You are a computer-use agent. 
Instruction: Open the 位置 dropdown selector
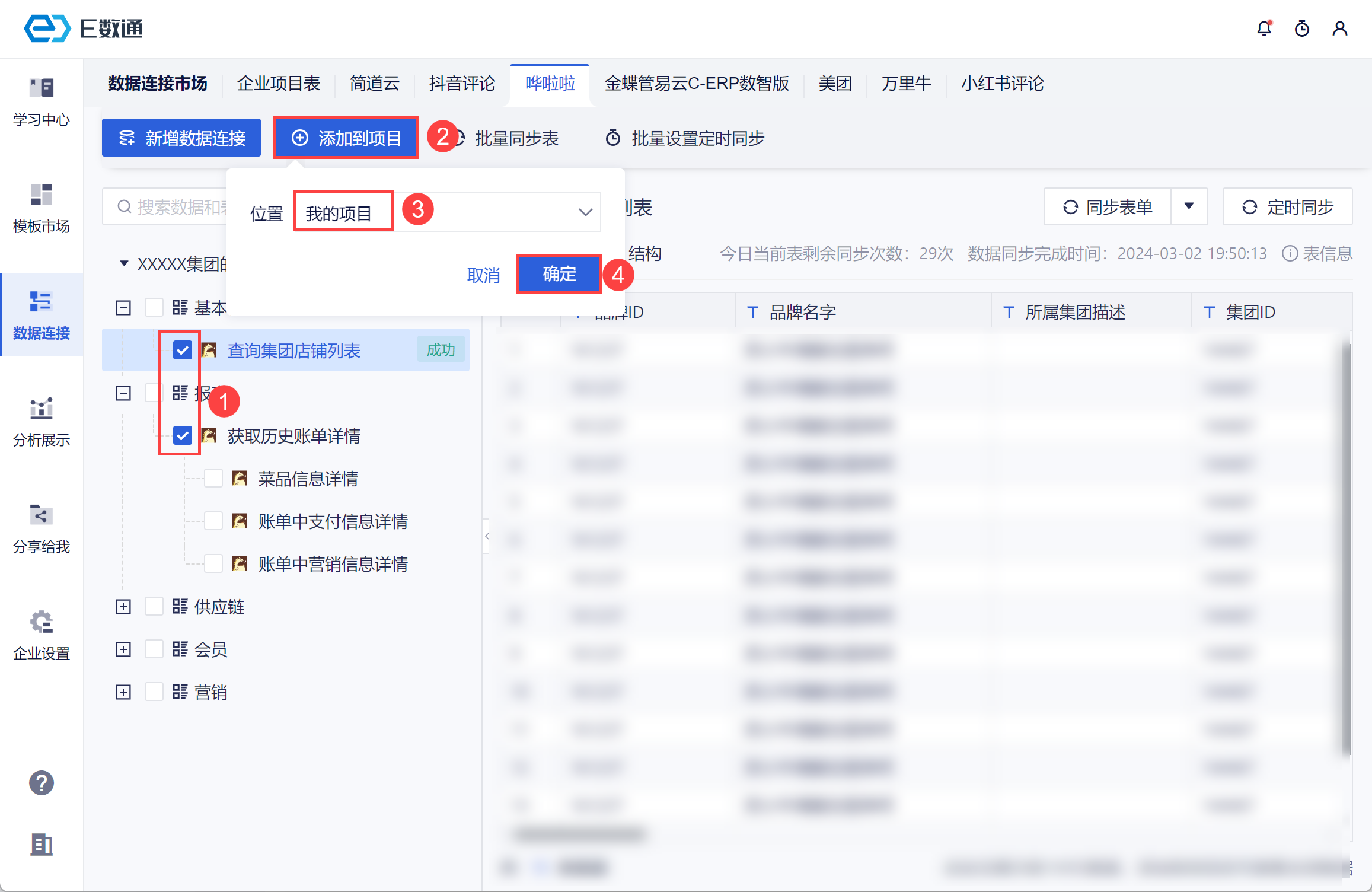click(x=585, y=212)
